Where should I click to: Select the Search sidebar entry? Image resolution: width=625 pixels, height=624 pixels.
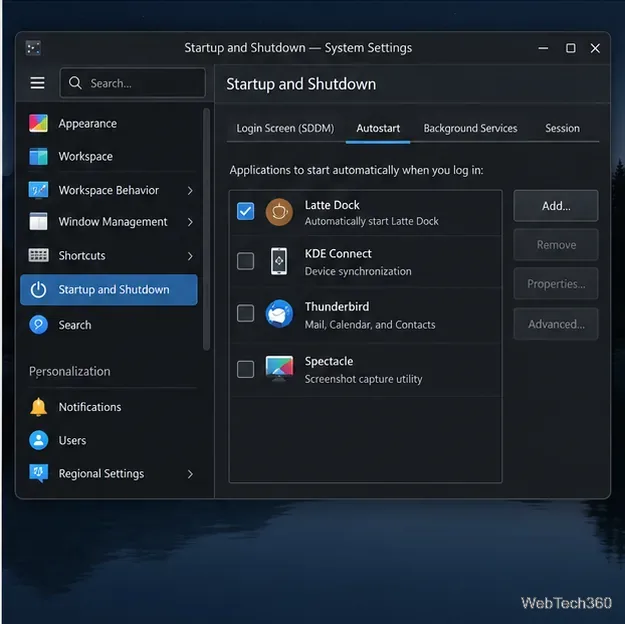(x=108, y=325)
